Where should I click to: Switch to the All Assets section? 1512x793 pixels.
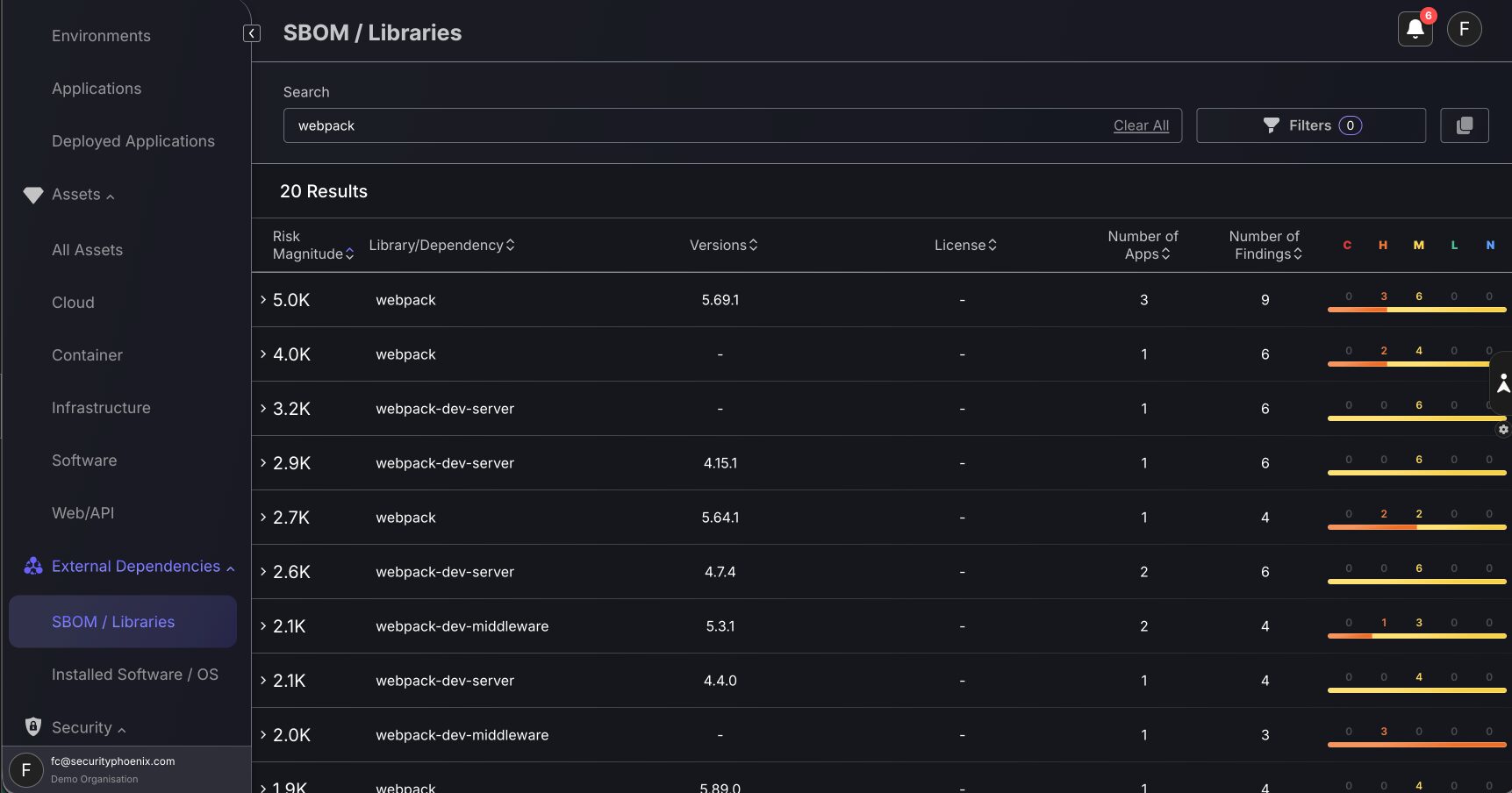click(87, 250)
